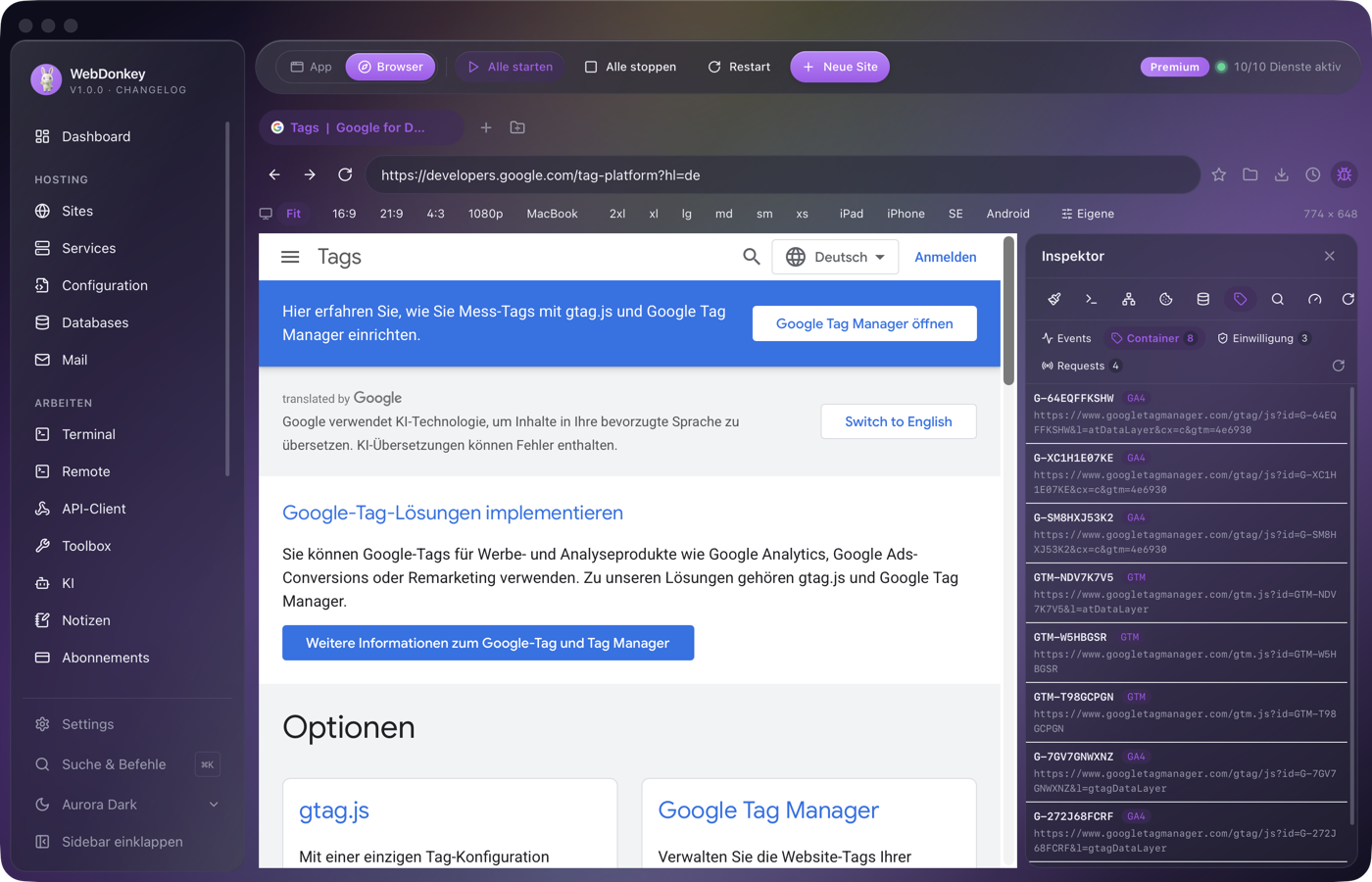
Task: Click the web page vertical scrollbar
Action: click(1008, 310)
